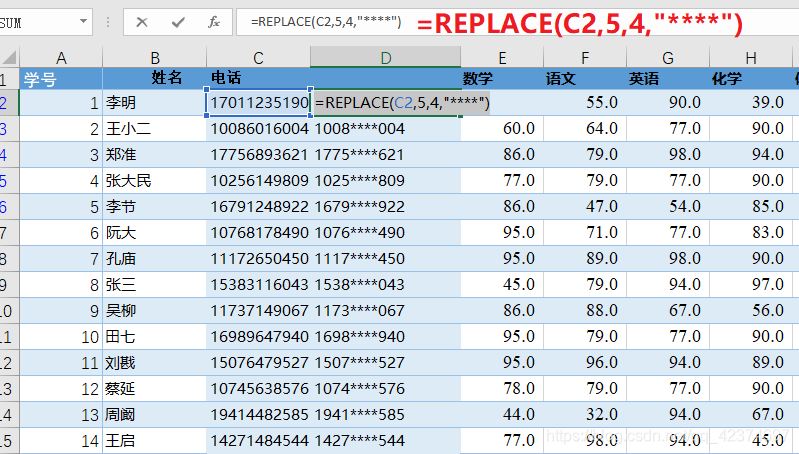Select column G header
The width and height of the screenshot is (799, 454).
[x=668, y=58]
